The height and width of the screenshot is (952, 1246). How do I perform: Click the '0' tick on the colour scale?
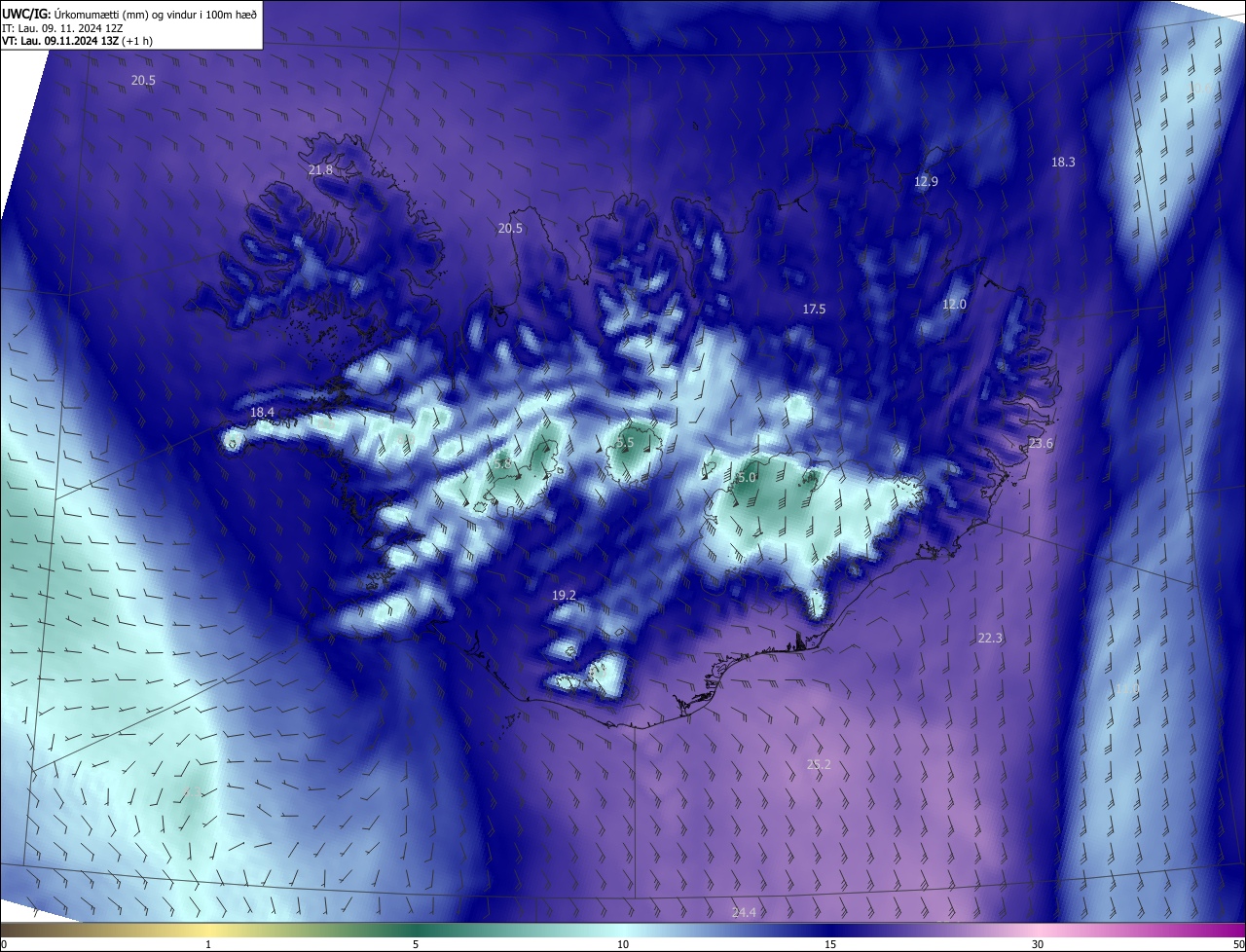click(4, 945)
